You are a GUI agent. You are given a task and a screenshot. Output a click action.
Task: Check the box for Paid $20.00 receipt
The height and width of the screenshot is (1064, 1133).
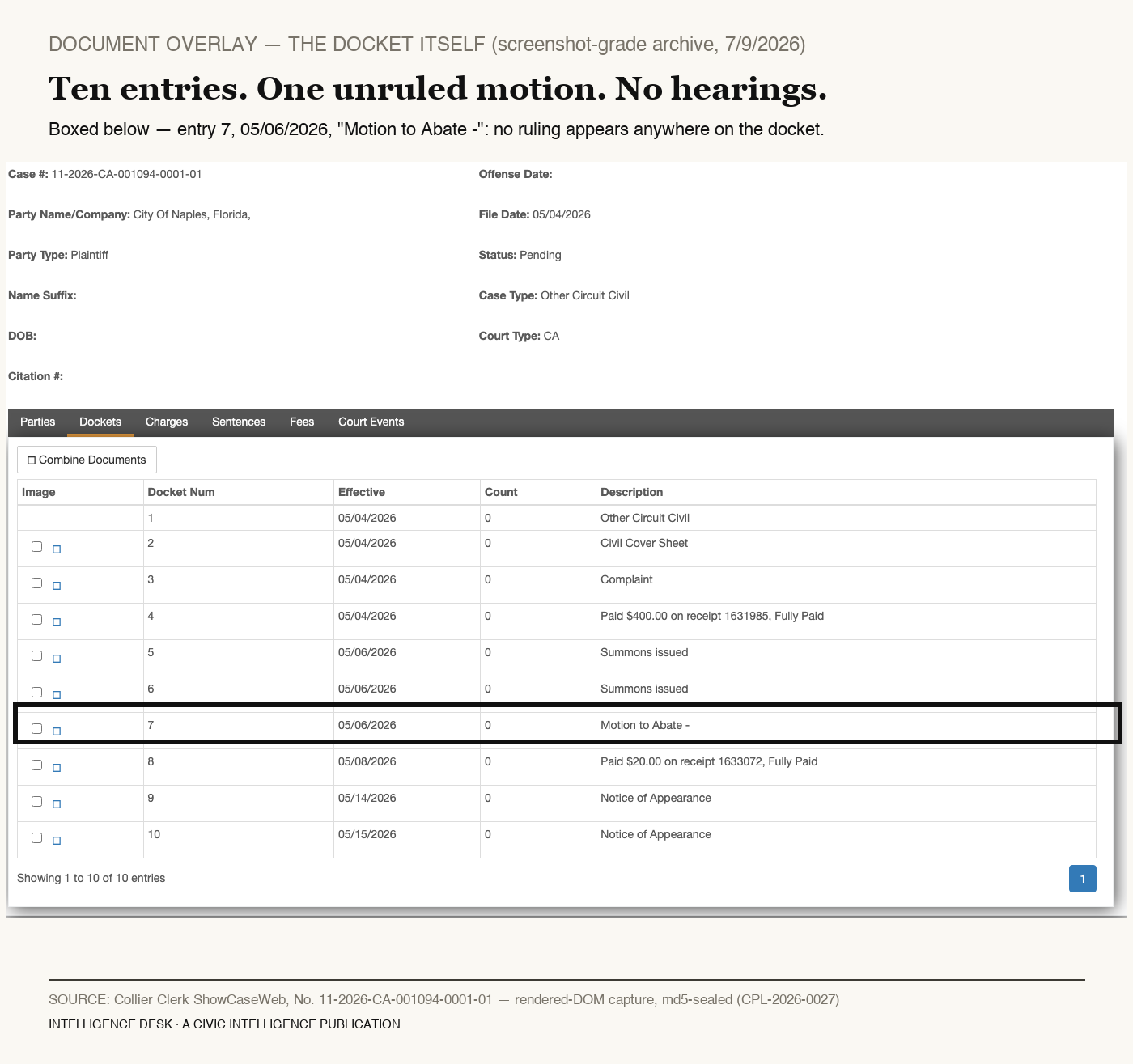36,765
